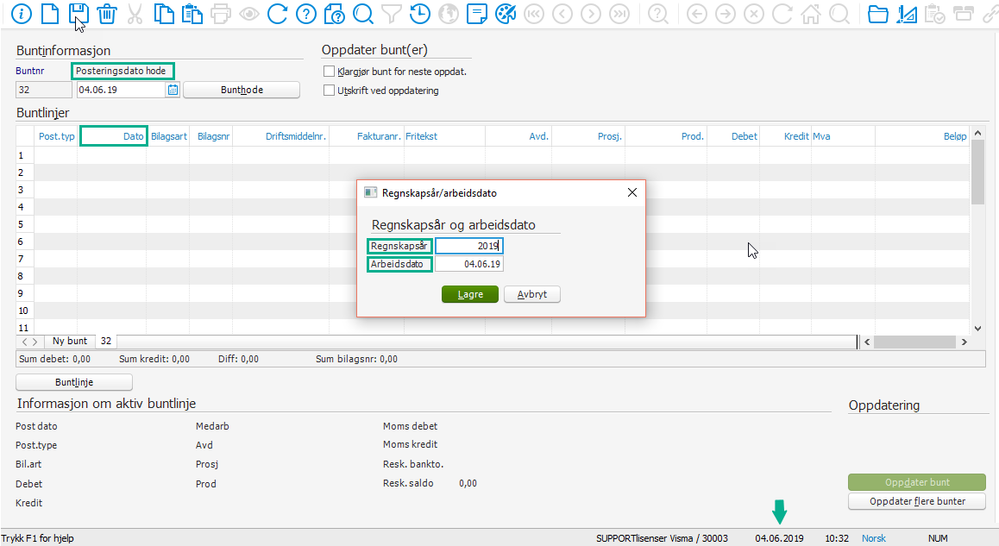
Task: Click previous tab arrow beside Ny bunt
Action: [x=25, y=341]
